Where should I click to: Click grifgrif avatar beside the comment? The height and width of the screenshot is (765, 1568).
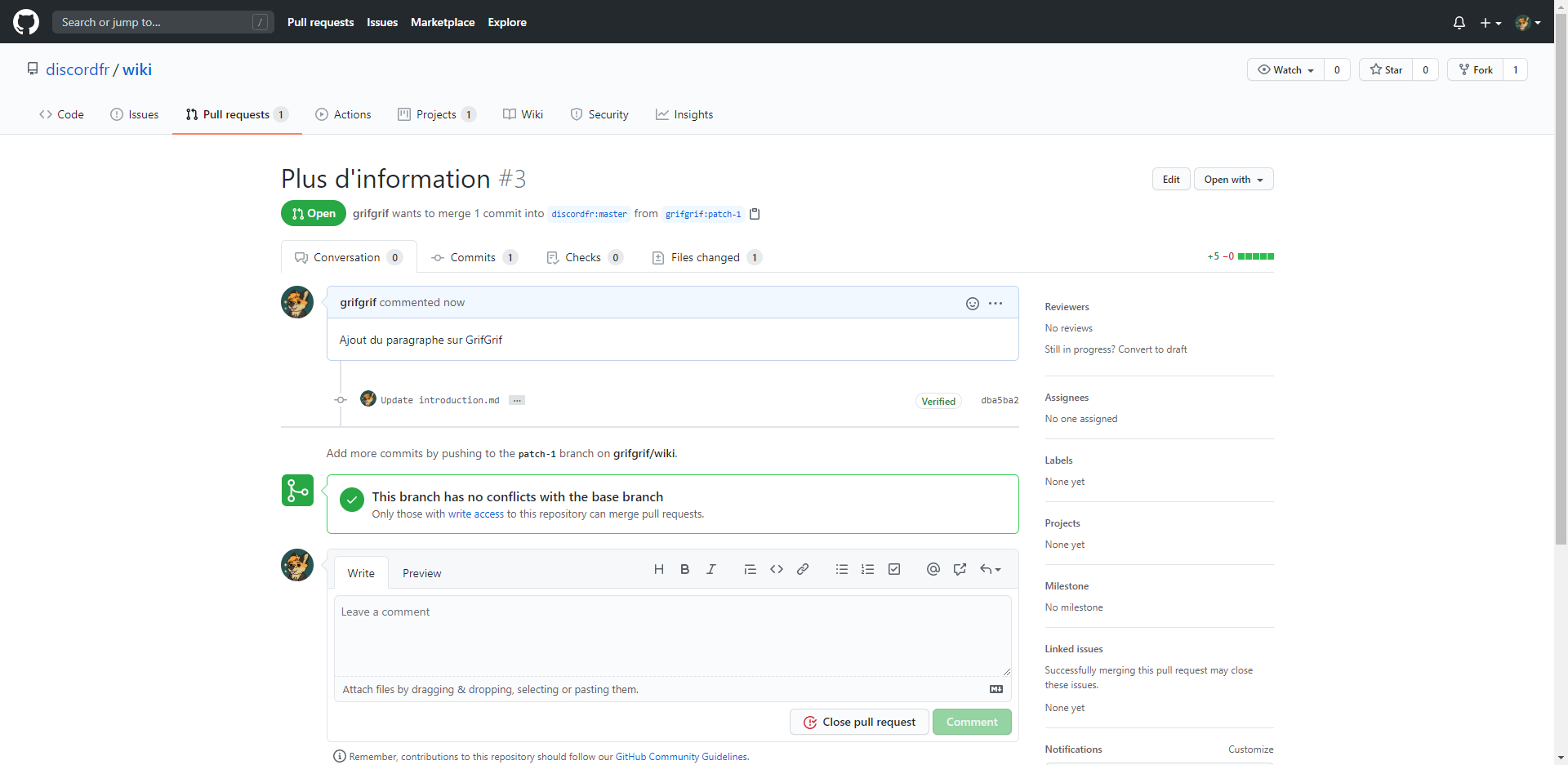coord(297,302)
